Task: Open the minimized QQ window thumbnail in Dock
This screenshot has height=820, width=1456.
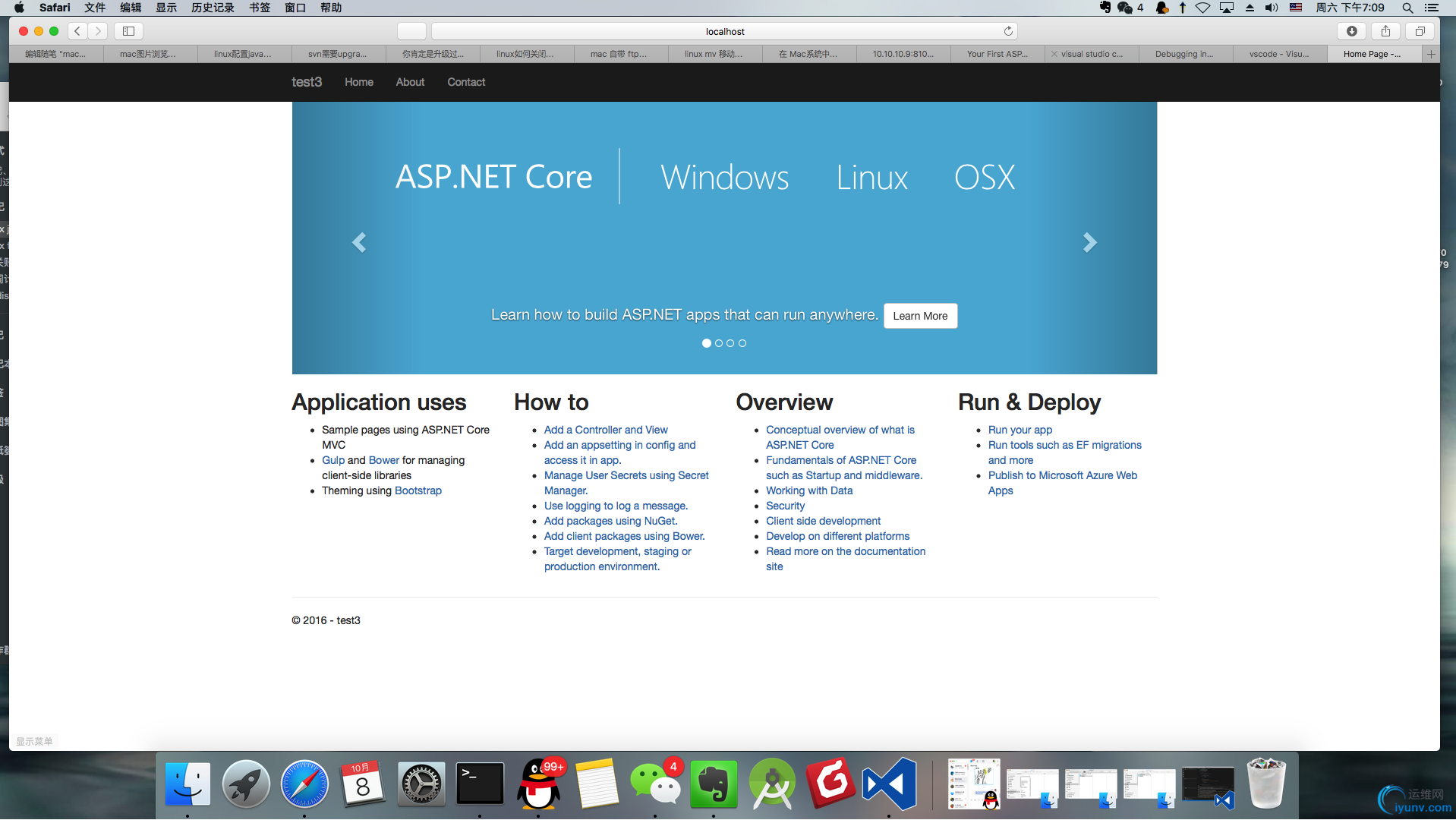Action: 974,784
